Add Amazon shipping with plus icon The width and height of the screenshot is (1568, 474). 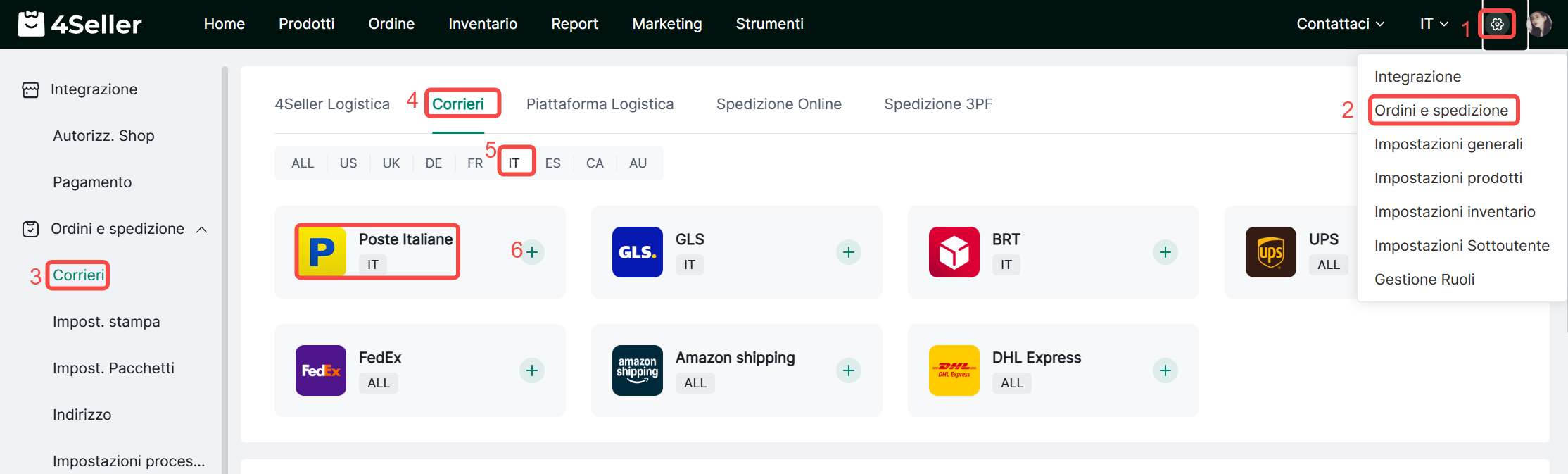tap(849, 370)
